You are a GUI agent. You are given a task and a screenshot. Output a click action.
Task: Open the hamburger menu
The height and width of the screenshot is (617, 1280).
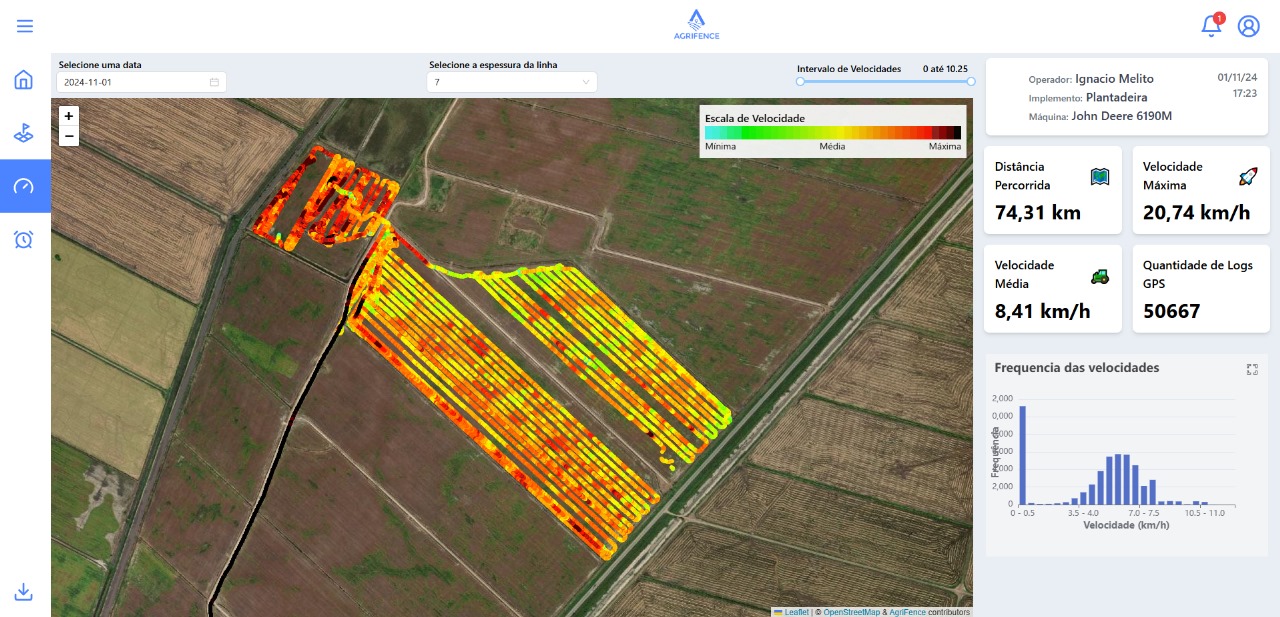(x=25, y=26)
